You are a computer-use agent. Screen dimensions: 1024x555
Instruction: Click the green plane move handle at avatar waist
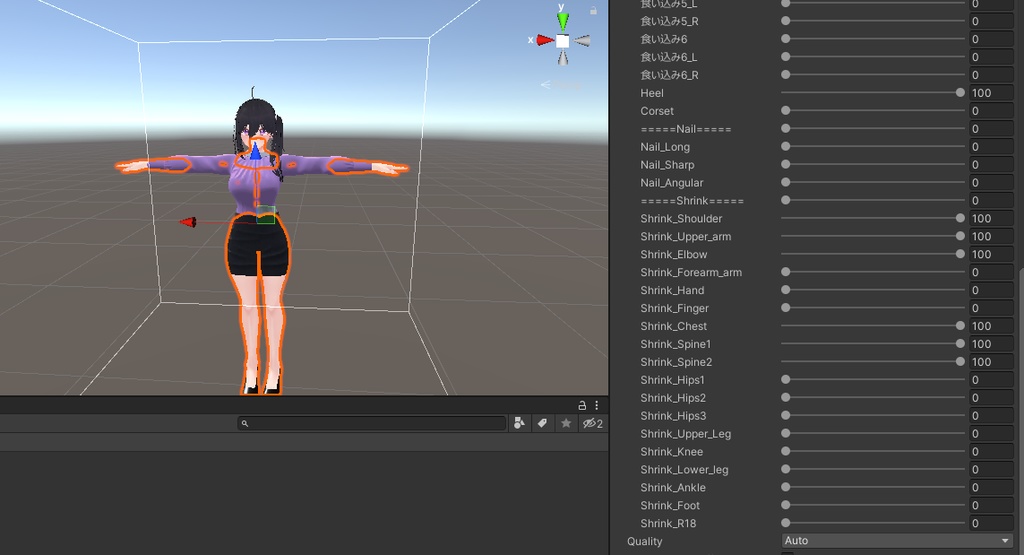[265, 215]
